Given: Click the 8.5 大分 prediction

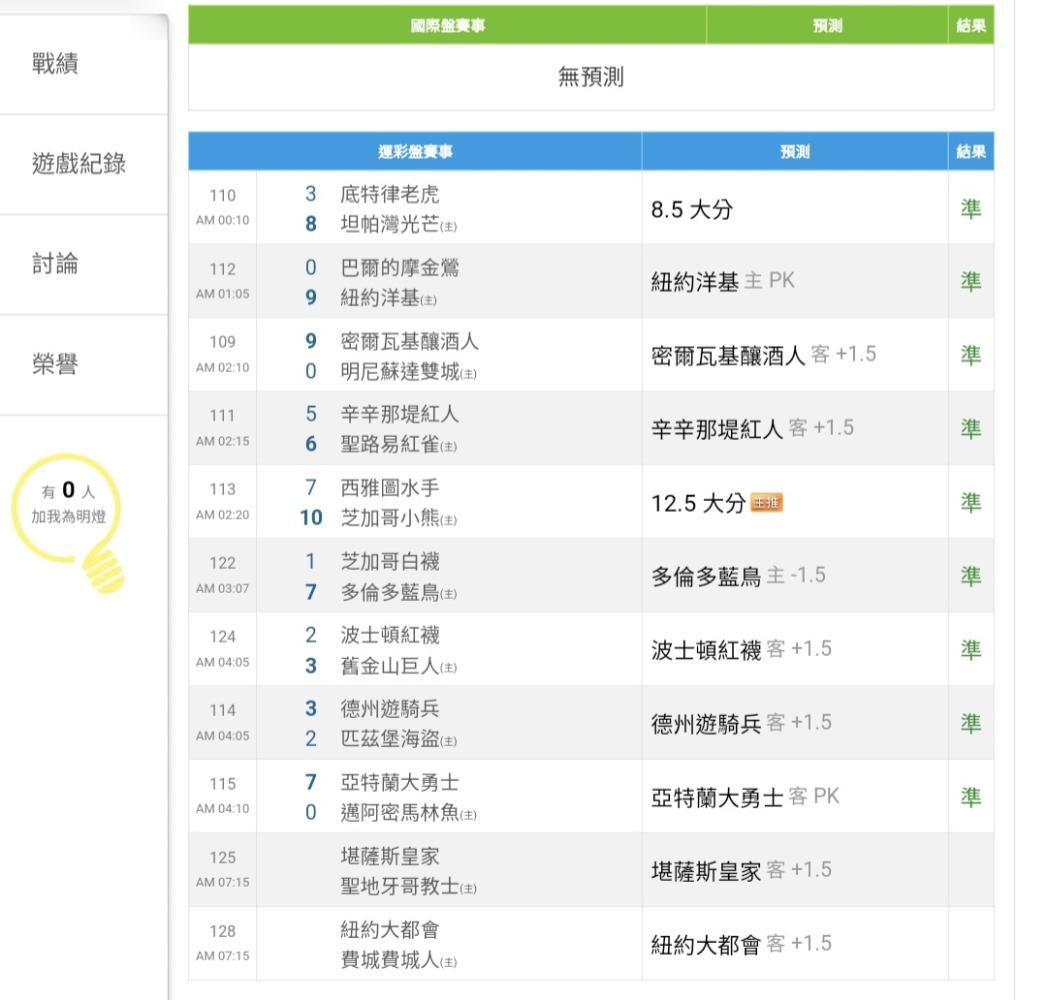Looking at the screenshot, I should [x=692, y=210].
